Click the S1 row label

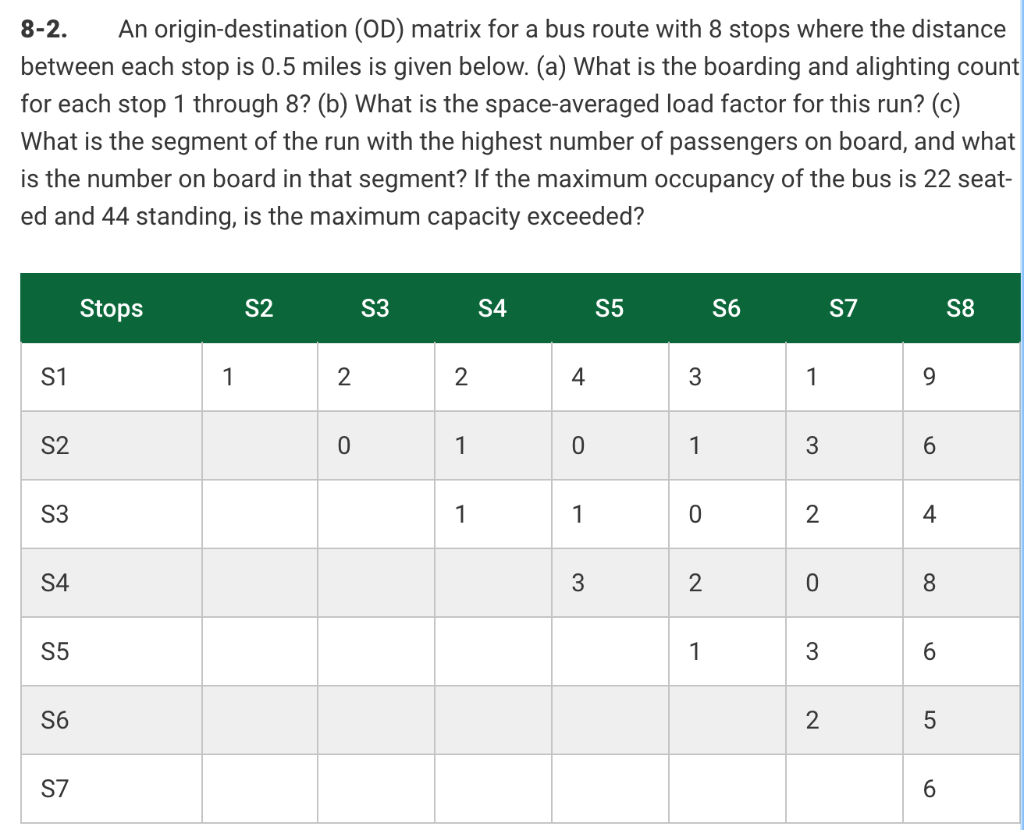coord(111,377)
